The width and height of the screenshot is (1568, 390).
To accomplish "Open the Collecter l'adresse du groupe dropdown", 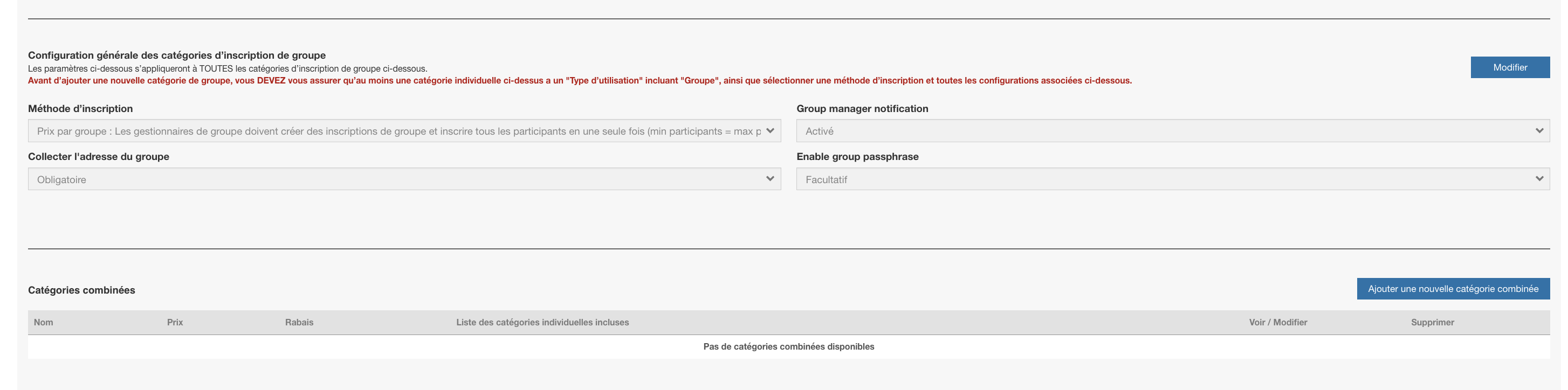I will 404,179.
